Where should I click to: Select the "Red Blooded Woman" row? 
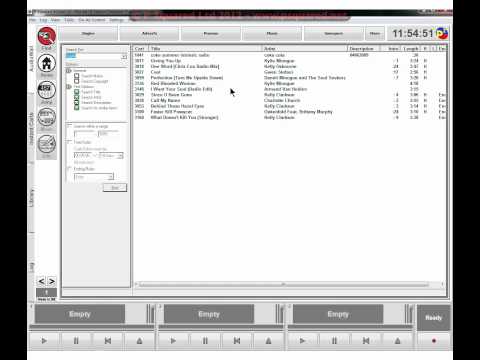(x=289, y=83)
